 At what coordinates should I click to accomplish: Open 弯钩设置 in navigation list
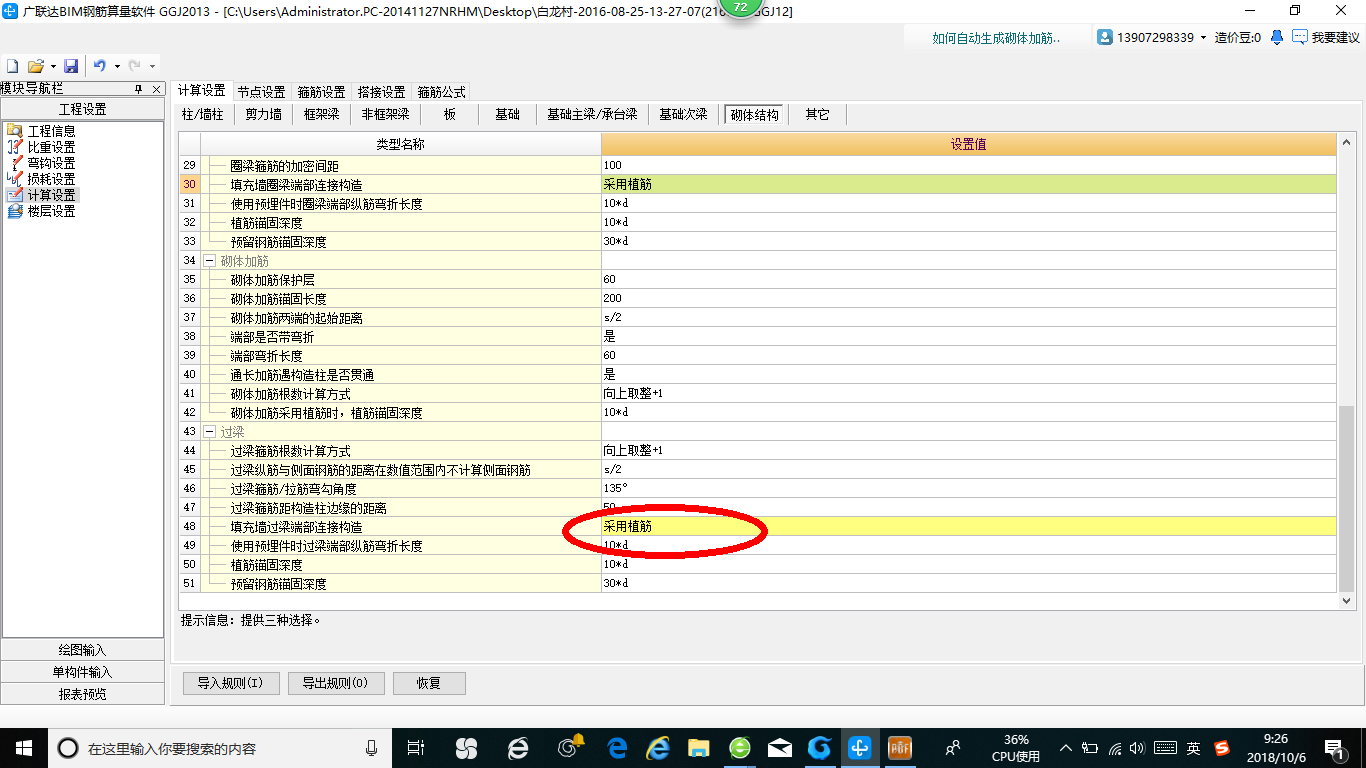pos(51,163)
